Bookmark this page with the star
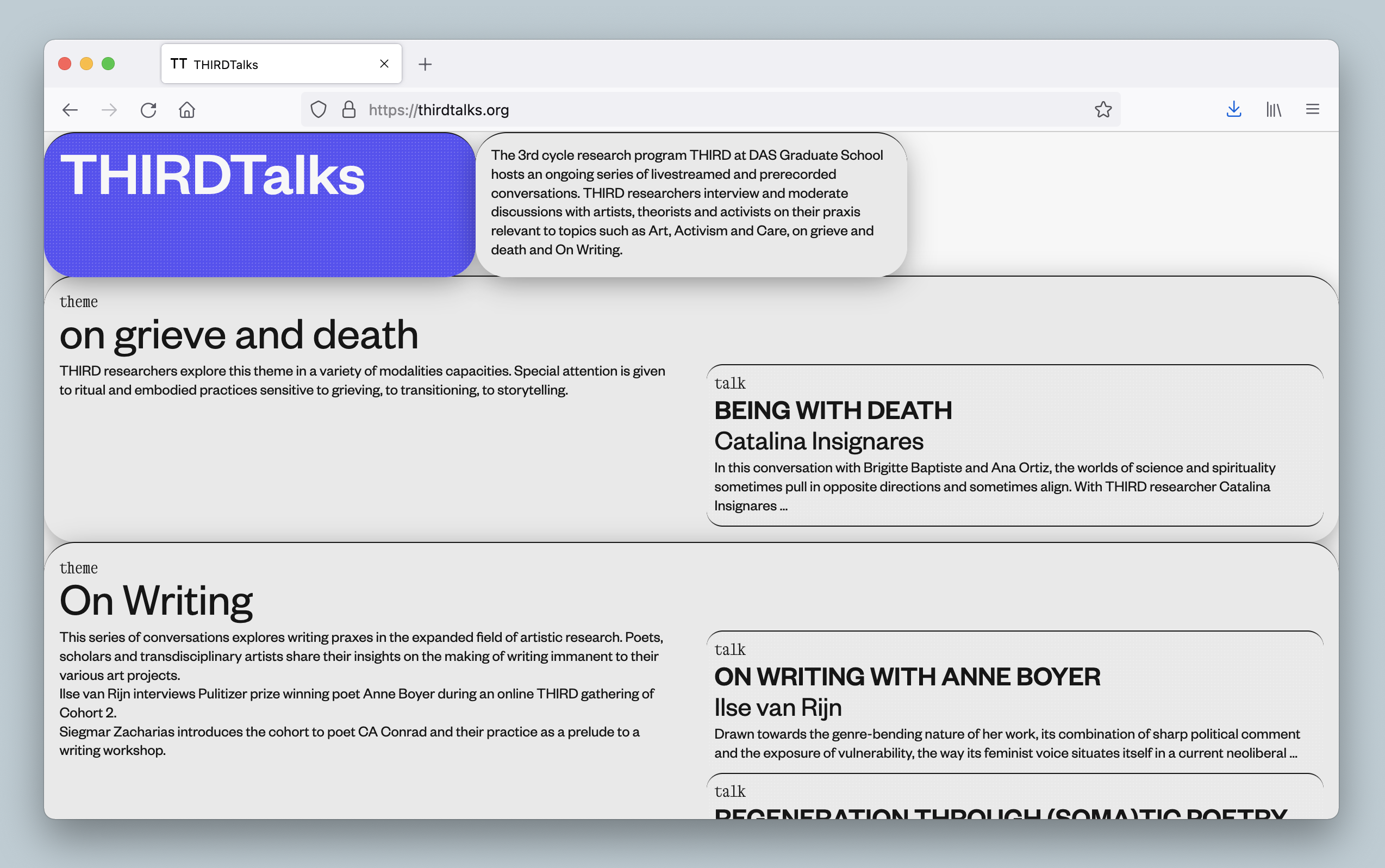This screenshot has height=868, width=1385. pyautogui.click(x=1102, y=110)
